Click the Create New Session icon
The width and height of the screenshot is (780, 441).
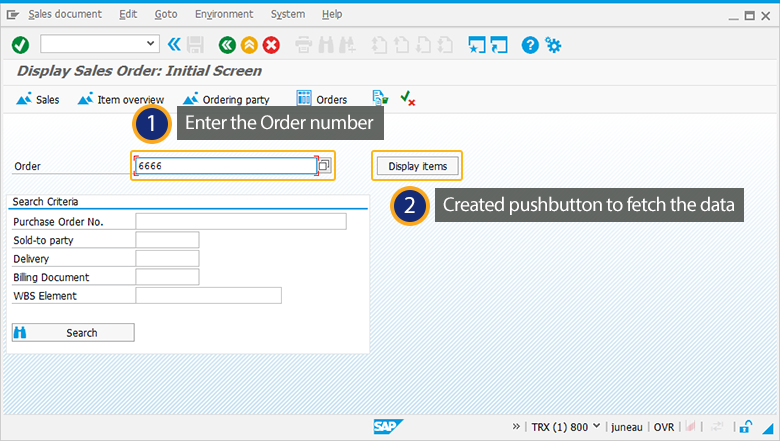pos(477,45)
